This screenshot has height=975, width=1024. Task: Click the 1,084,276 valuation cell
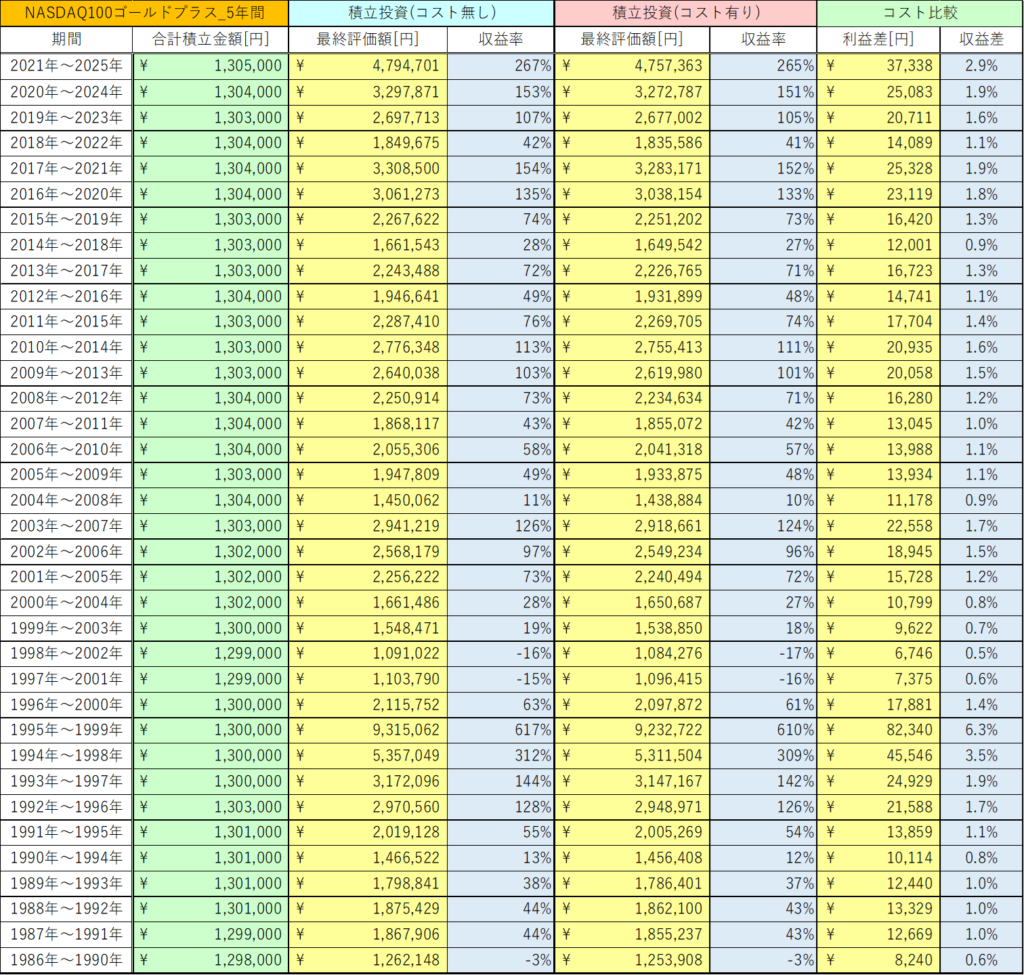(632, 653)
